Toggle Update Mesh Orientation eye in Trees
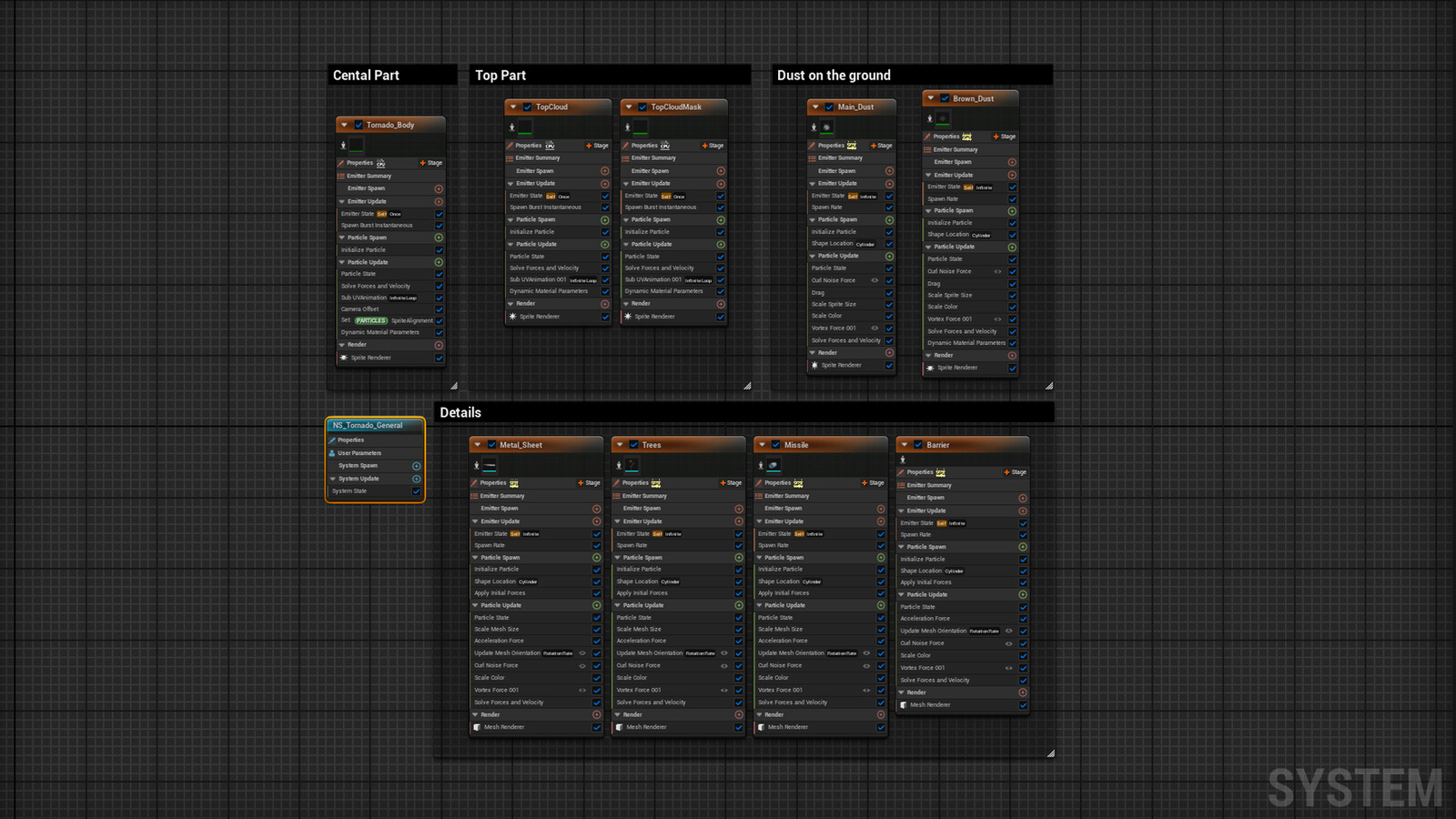This screenshot has height=819, width=1456. (x=724, y=652)
